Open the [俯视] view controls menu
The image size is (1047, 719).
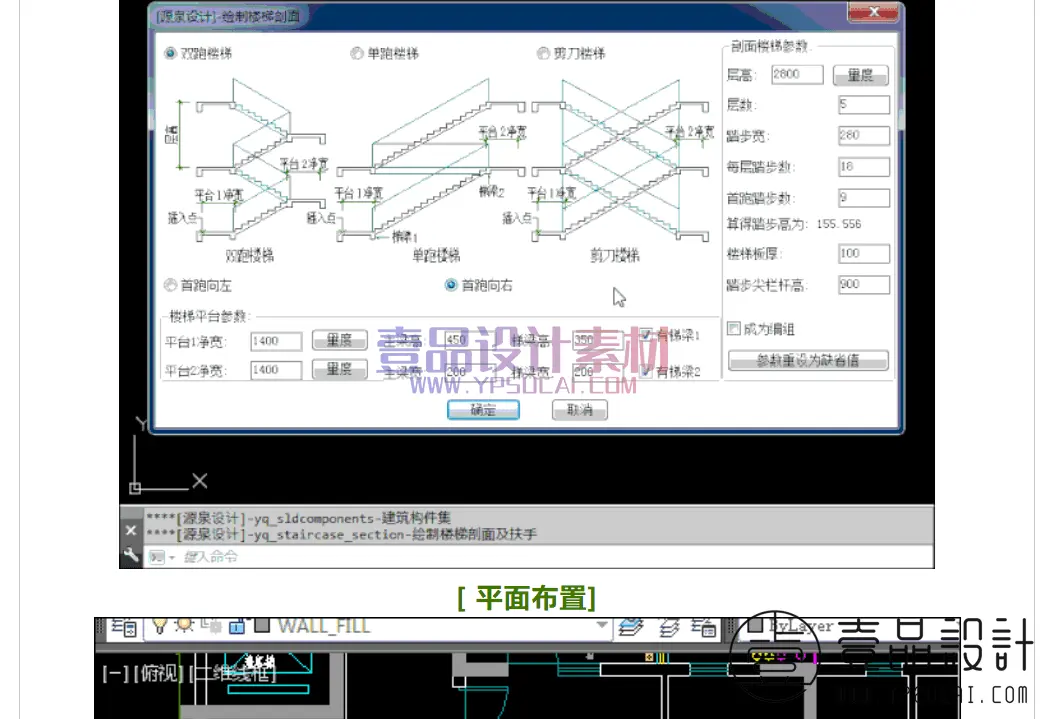(158, 673)
